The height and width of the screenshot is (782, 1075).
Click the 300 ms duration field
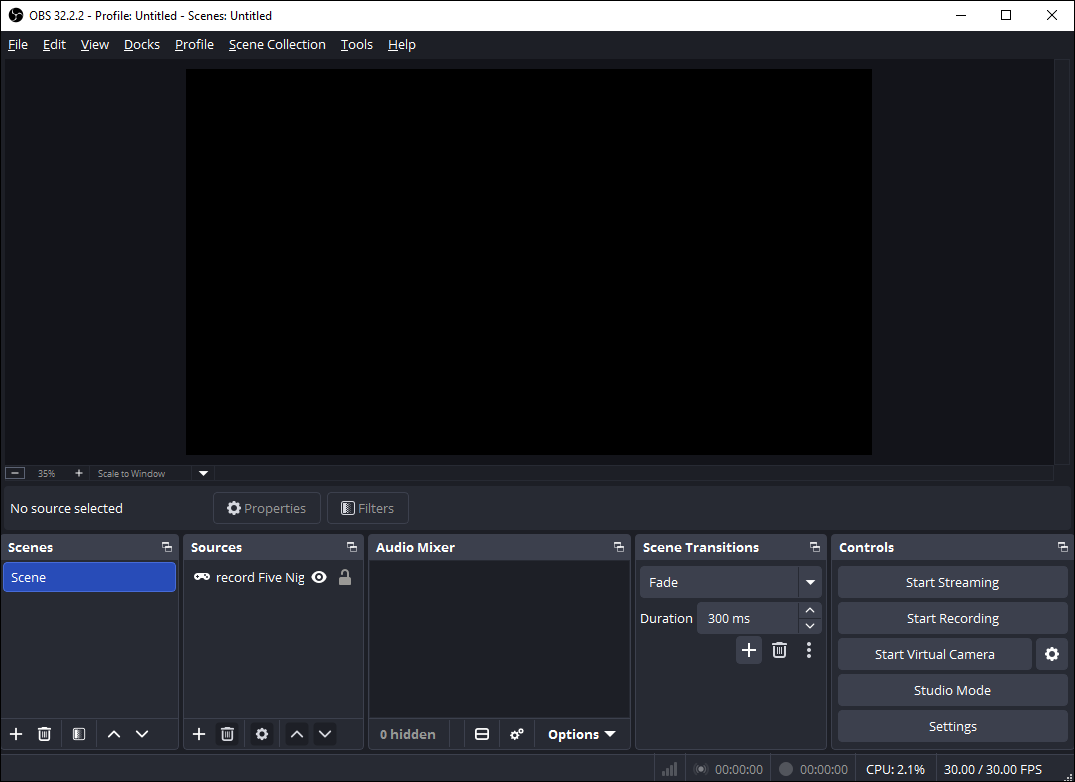[x=747, y=618]
